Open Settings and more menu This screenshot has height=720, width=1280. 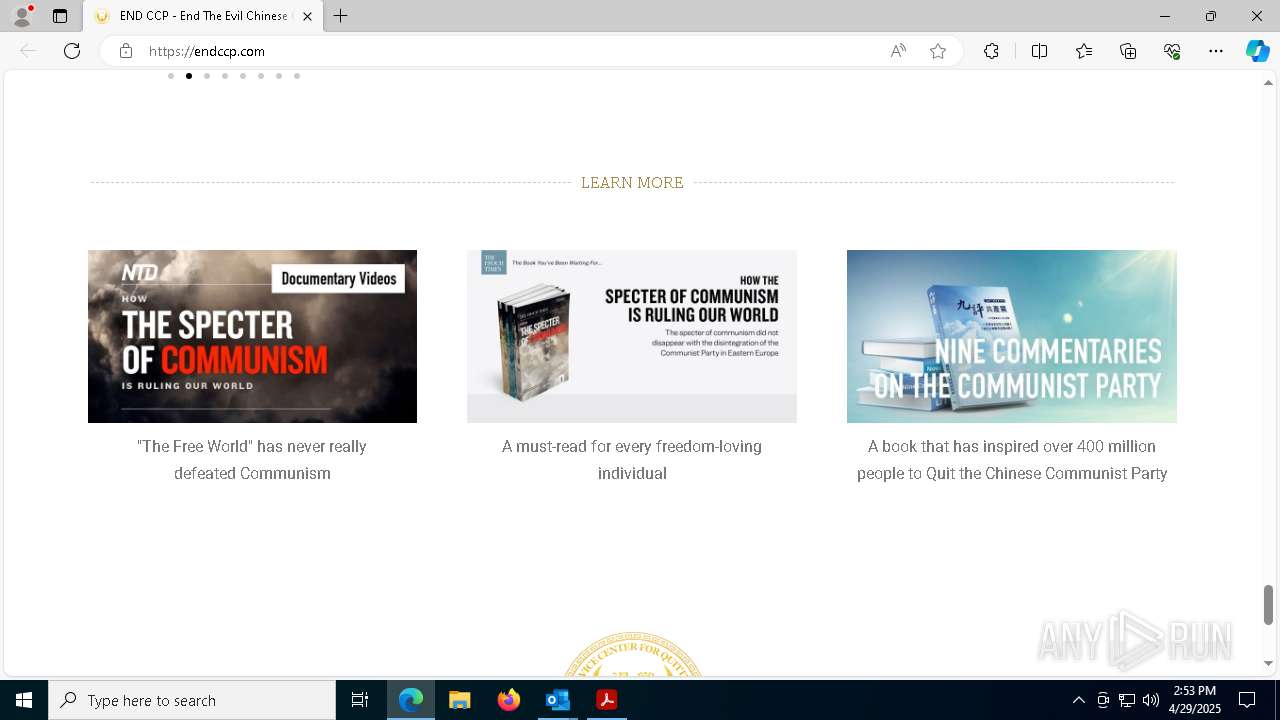pos(1216,51)
